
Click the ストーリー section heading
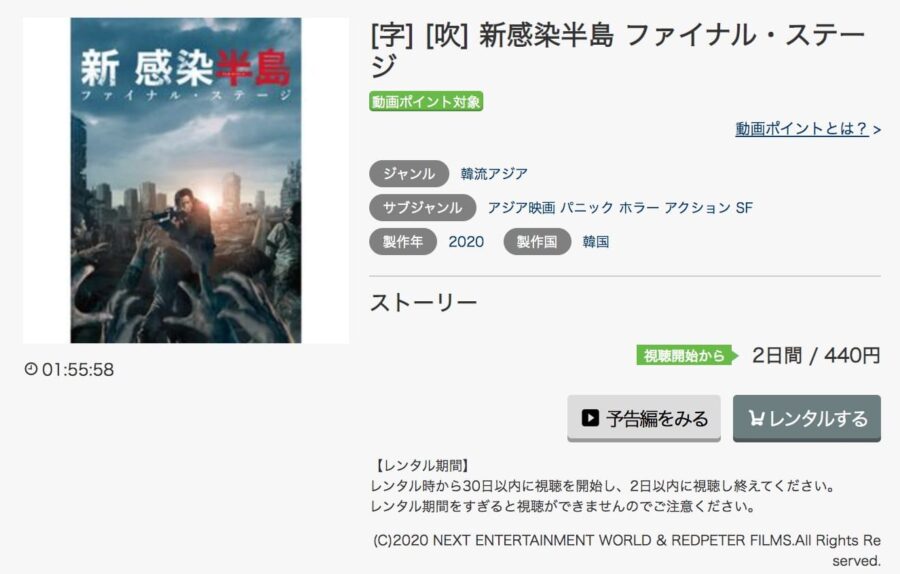[x=424, y=302]
